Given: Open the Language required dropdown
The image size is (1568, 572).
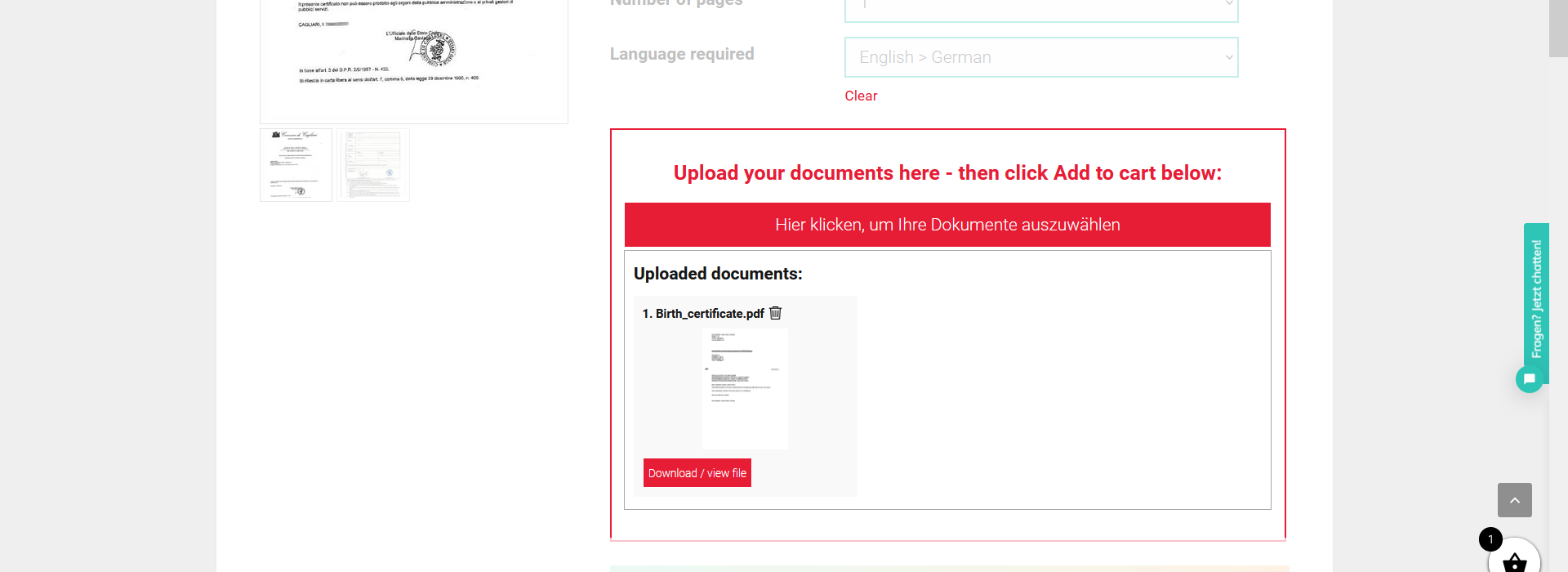Looking at the screenshot, I should (1041, 57).
